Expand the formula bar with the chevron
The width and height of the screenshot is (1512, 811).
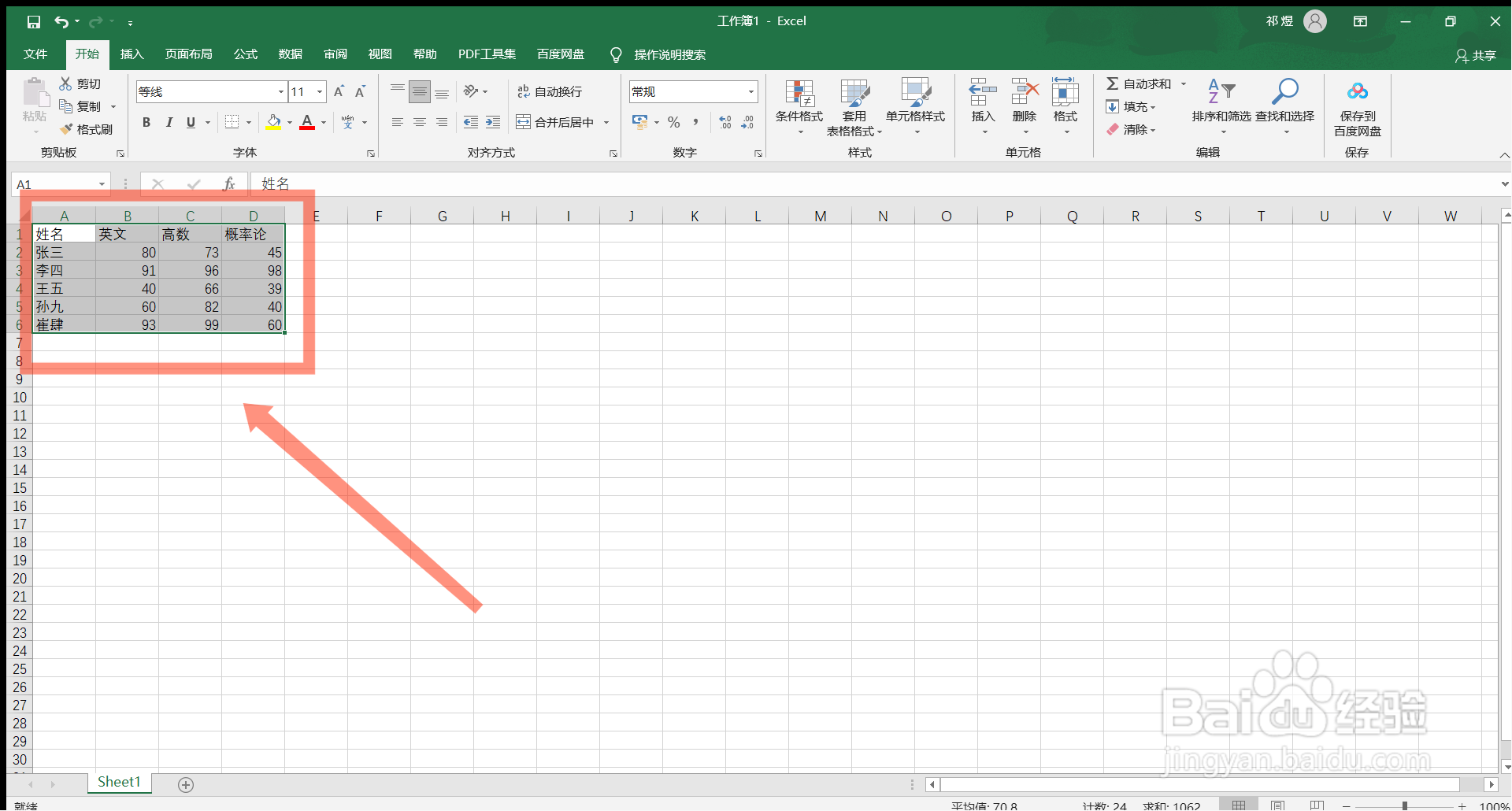pyautogui.click(x=1504, y=184)
